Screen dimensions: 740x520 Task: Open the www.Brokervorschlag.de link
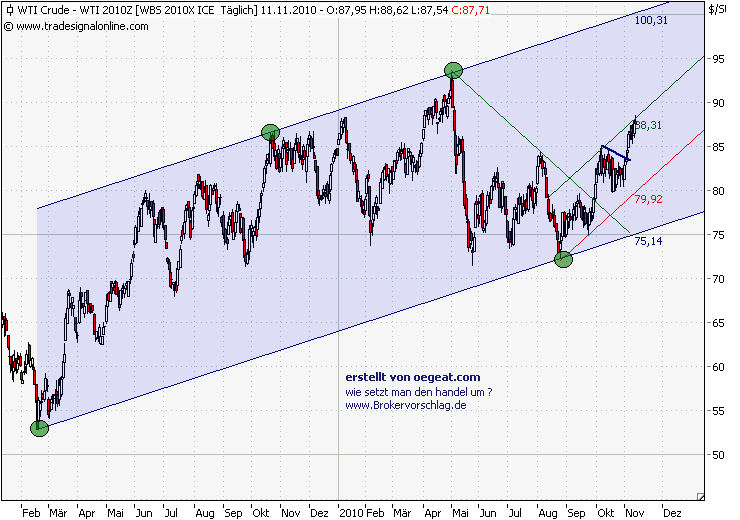[406, 405]
